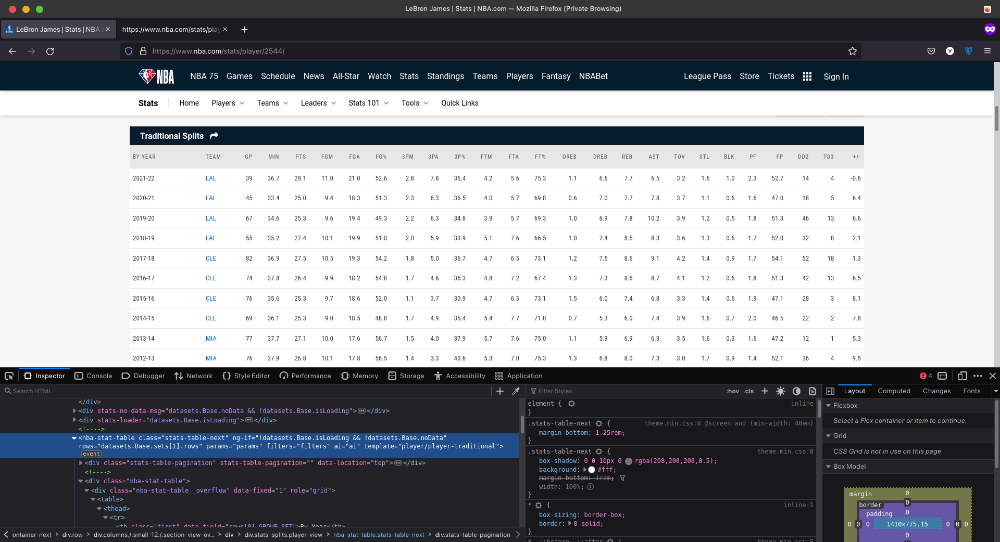Click the round extension icon beside Pocket
The image size is (1000, 542).
point(950,51)
